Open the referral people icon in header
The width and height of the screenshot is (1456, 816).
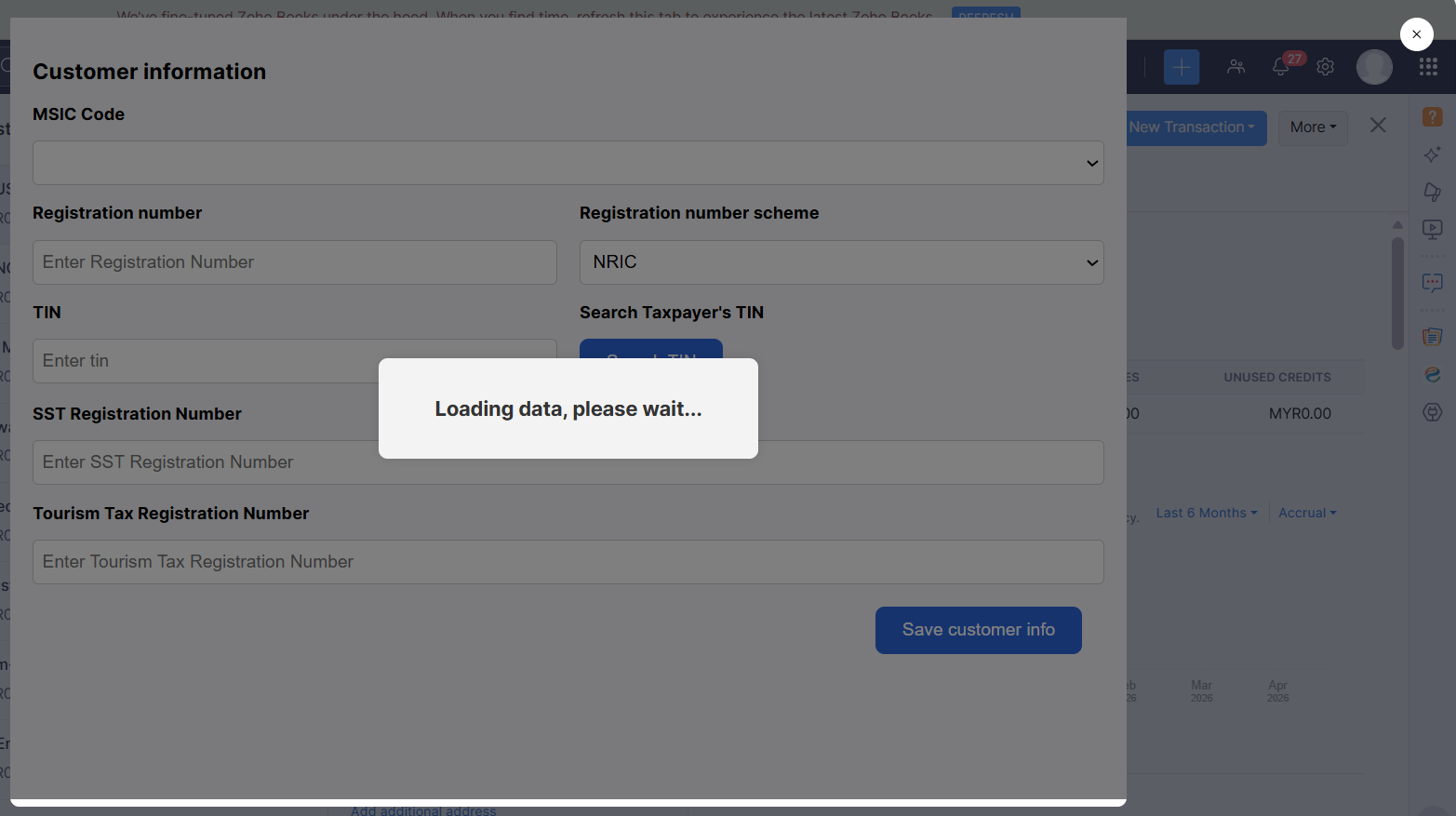click(1236, 67)
